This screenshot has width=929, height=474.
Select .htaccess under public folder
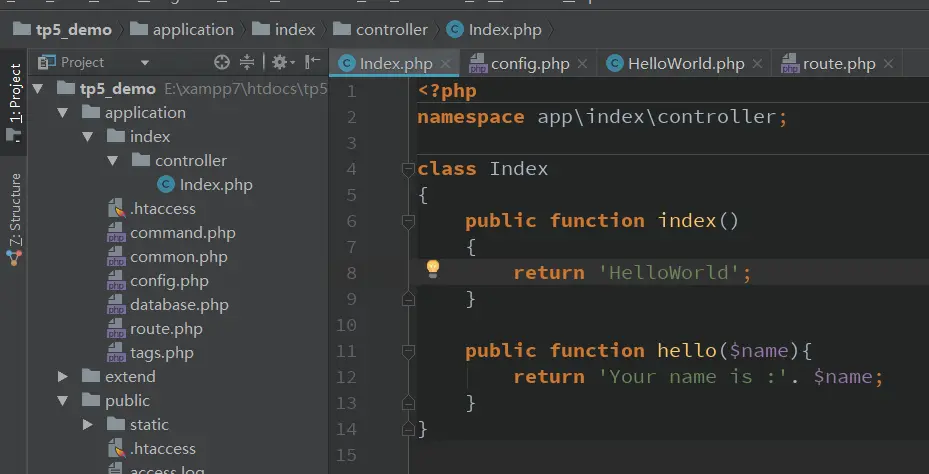(x=152, y=449)
